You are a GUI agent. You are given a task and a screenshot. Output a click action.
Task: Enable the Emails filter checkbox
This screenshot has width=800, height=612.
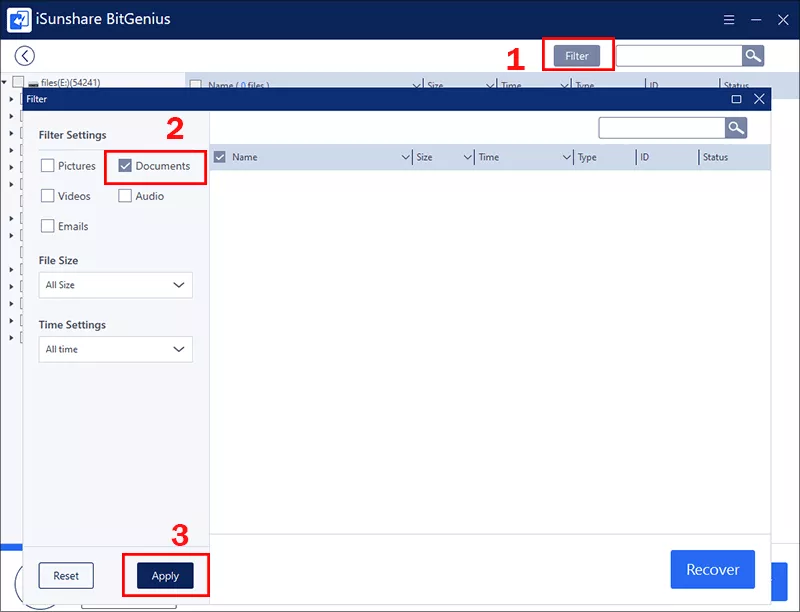47,226
